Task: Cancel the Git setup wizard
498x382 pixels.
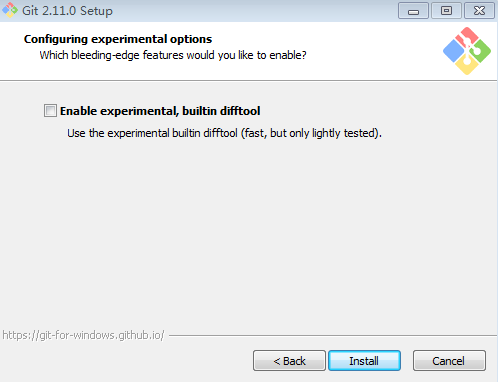Action: [x=449, y=361]
